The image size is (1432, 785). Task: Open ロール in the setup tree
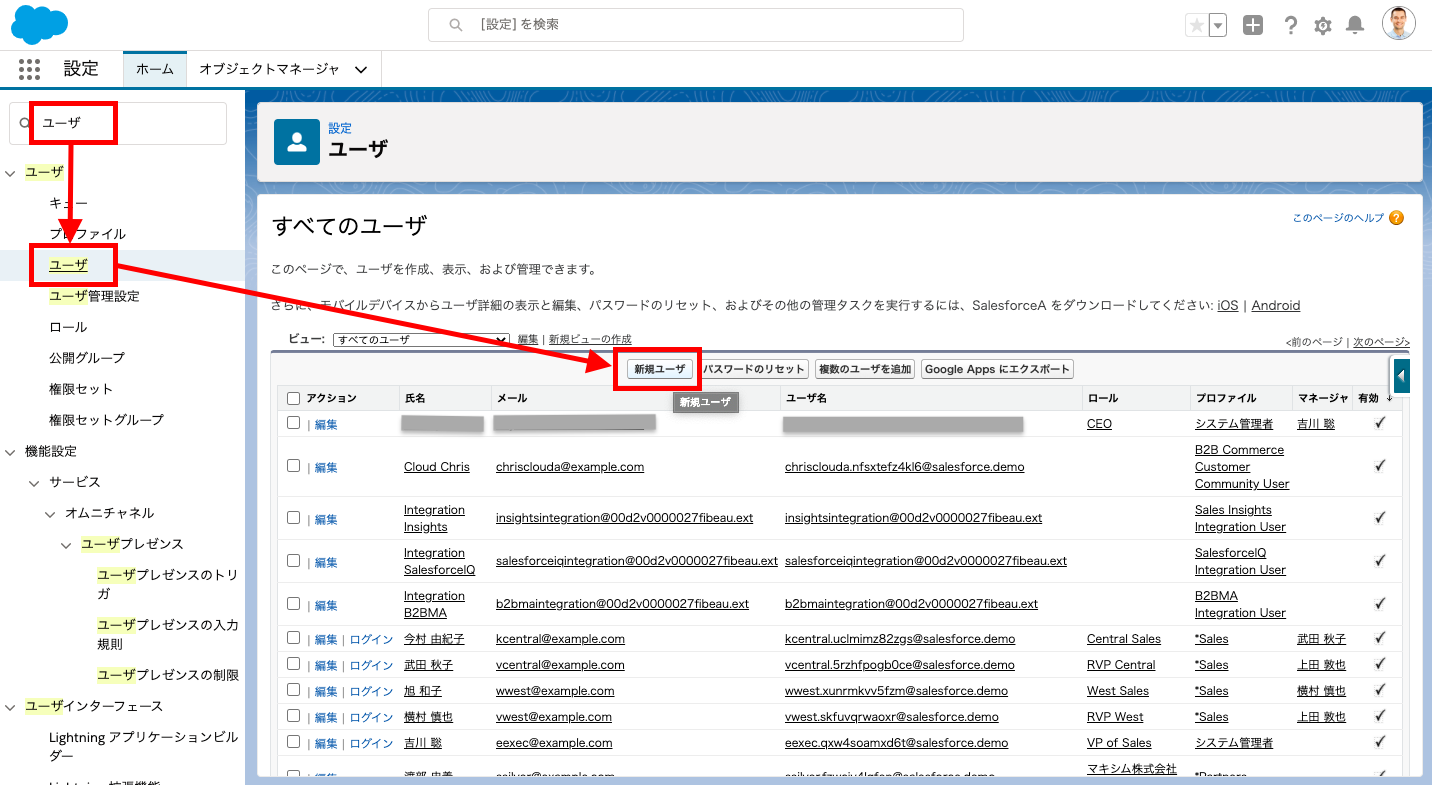coord(68,327)
